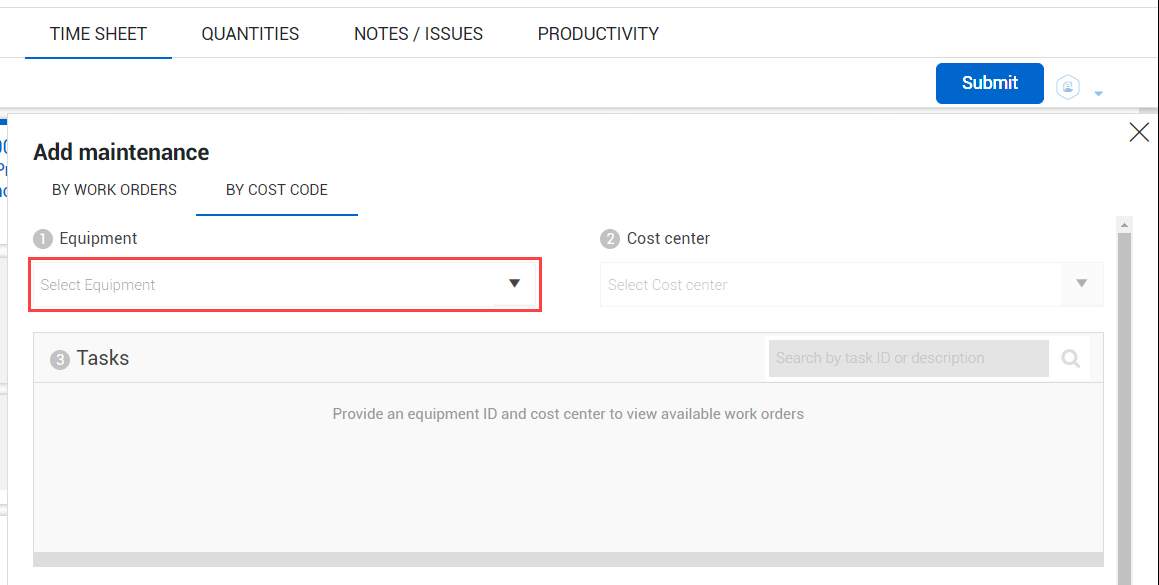This screenshot has width=1159, height=585.
Task: Click the vertical scrollbar up arrow
Action: 1125,224
